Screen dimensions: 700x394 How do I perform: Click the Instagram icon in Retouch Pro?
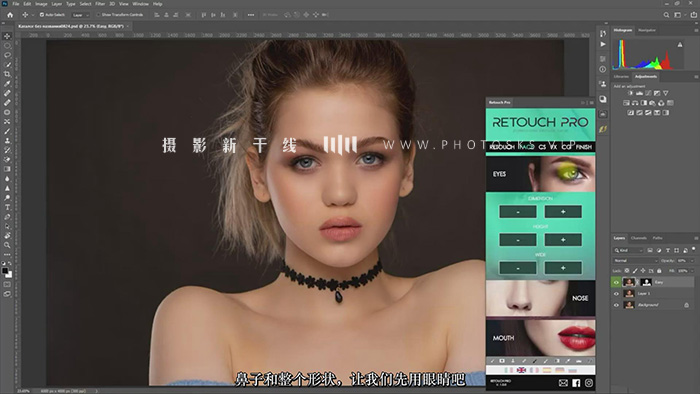(589, 383)
